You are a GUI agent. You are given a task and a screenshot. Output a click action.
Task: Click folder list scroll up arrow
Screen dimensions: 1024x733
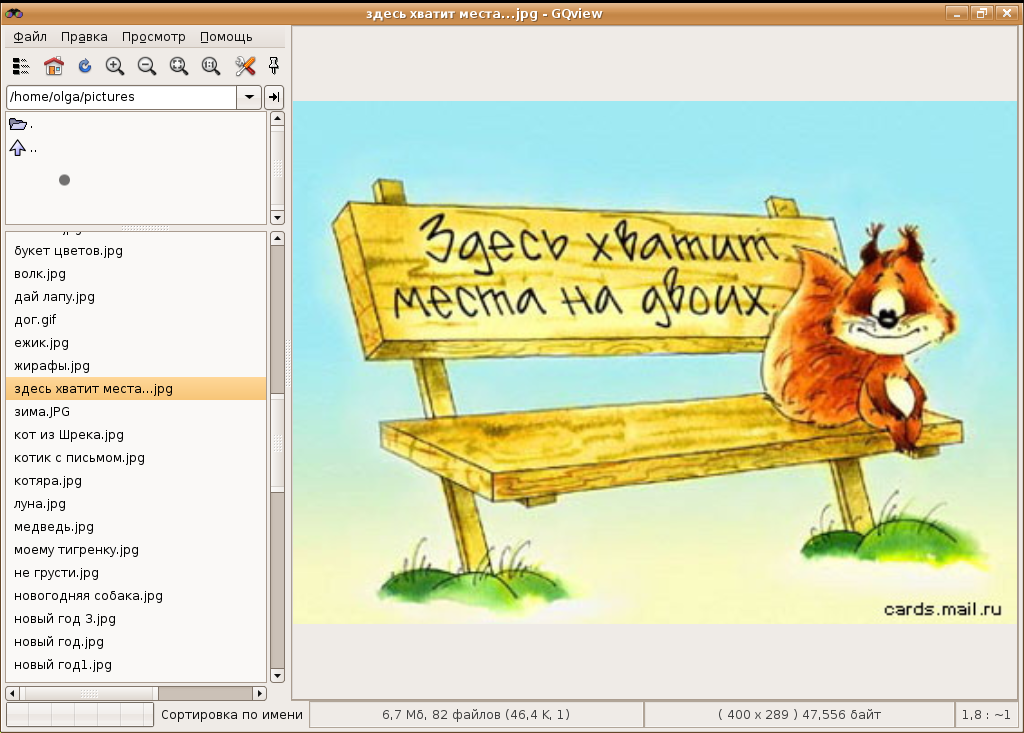278,119
